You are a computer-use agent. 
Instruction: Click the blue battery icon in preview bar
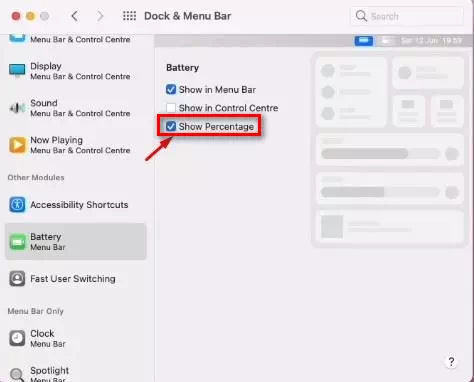pos(364,41)
